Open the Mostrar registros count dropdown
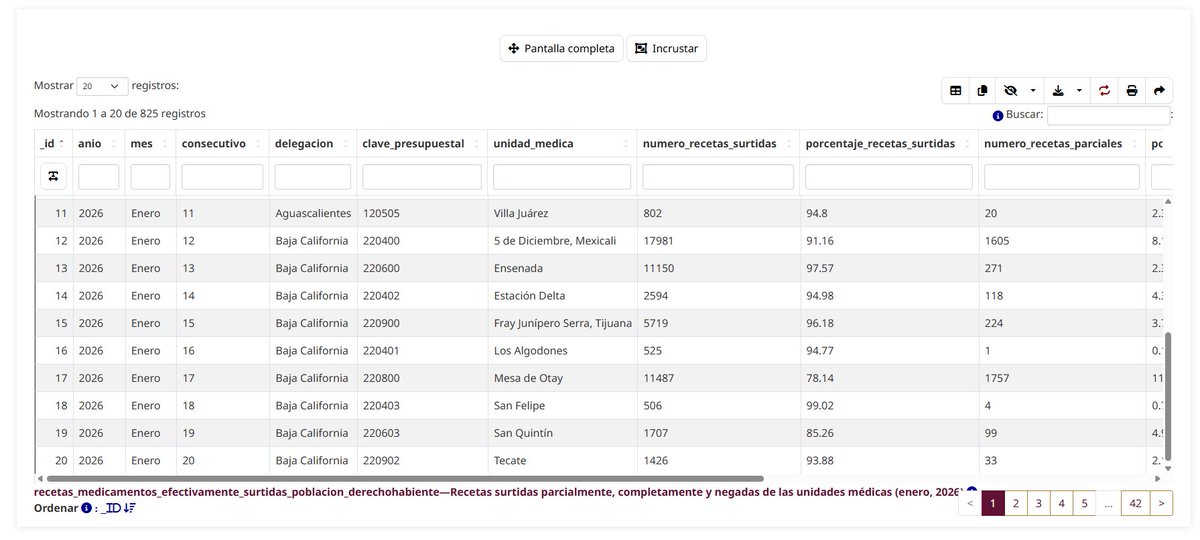Screen dimensions: 1200x540 click(104, 87)
